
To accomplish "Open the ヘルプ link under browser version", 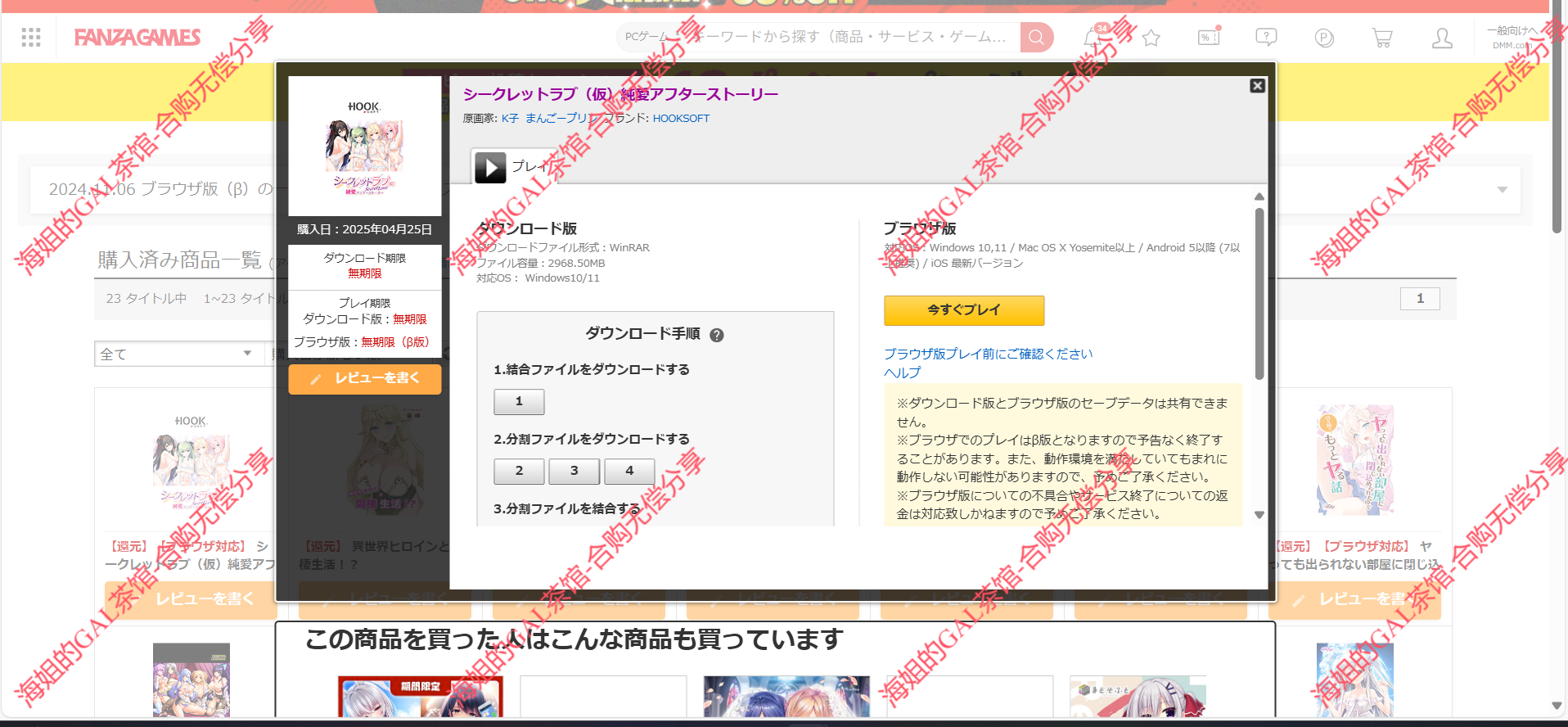I will (902, 373).
